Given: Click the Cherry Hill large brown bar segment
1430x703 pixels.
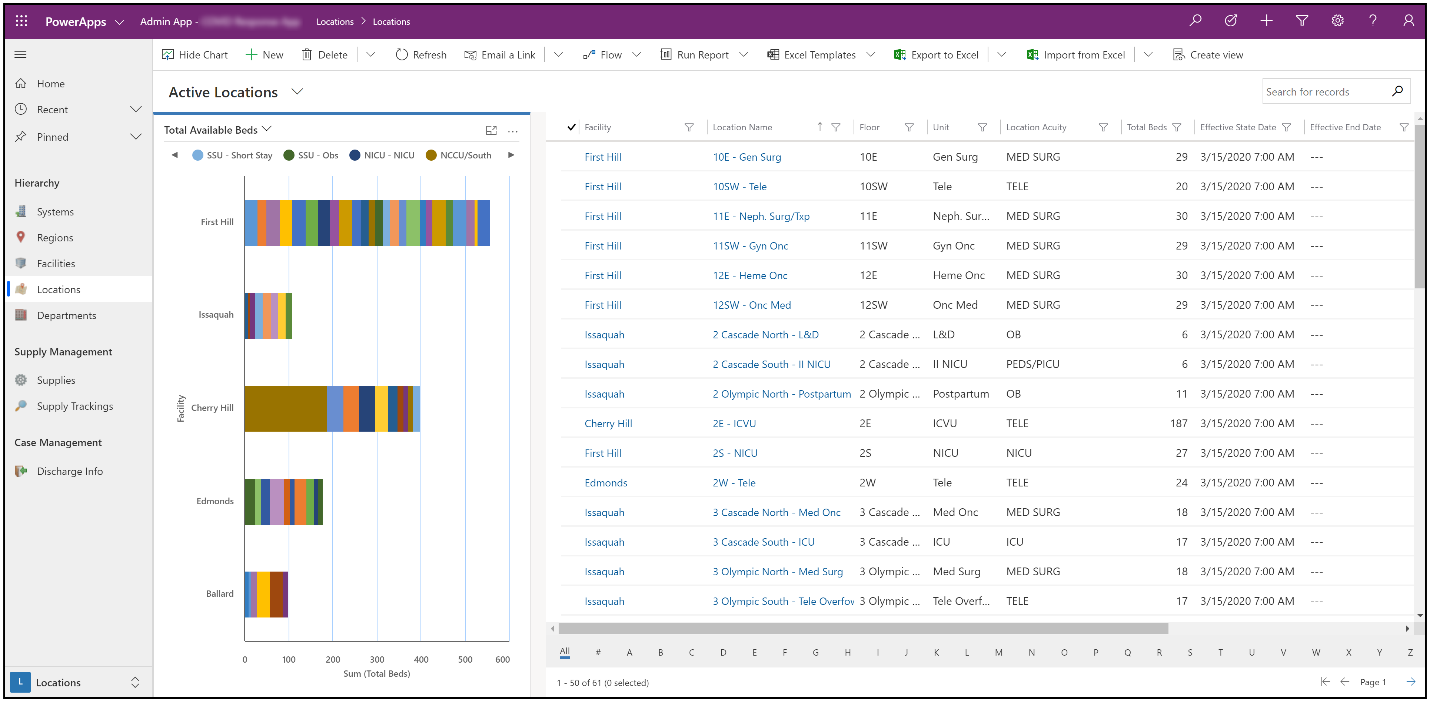Looking at the screenshot, I should tap(286, 408).
